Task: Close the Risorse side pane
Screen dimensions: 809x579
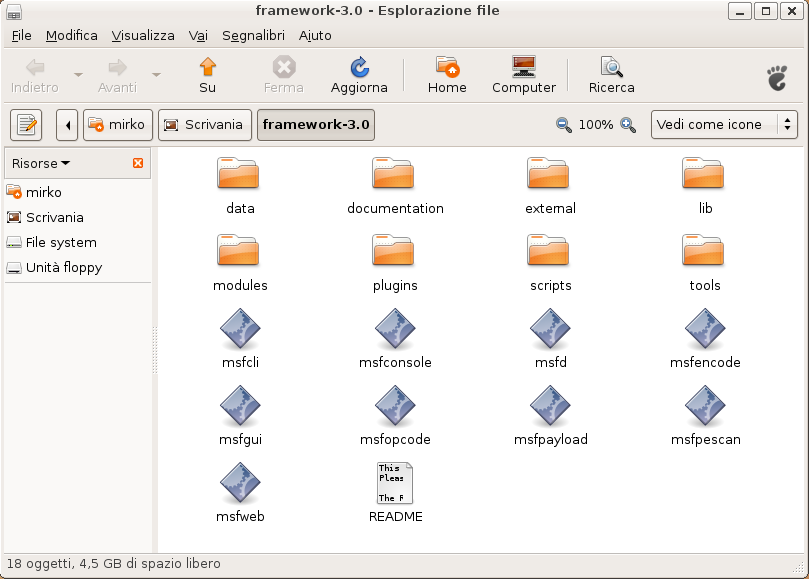Action: (138, 163)
